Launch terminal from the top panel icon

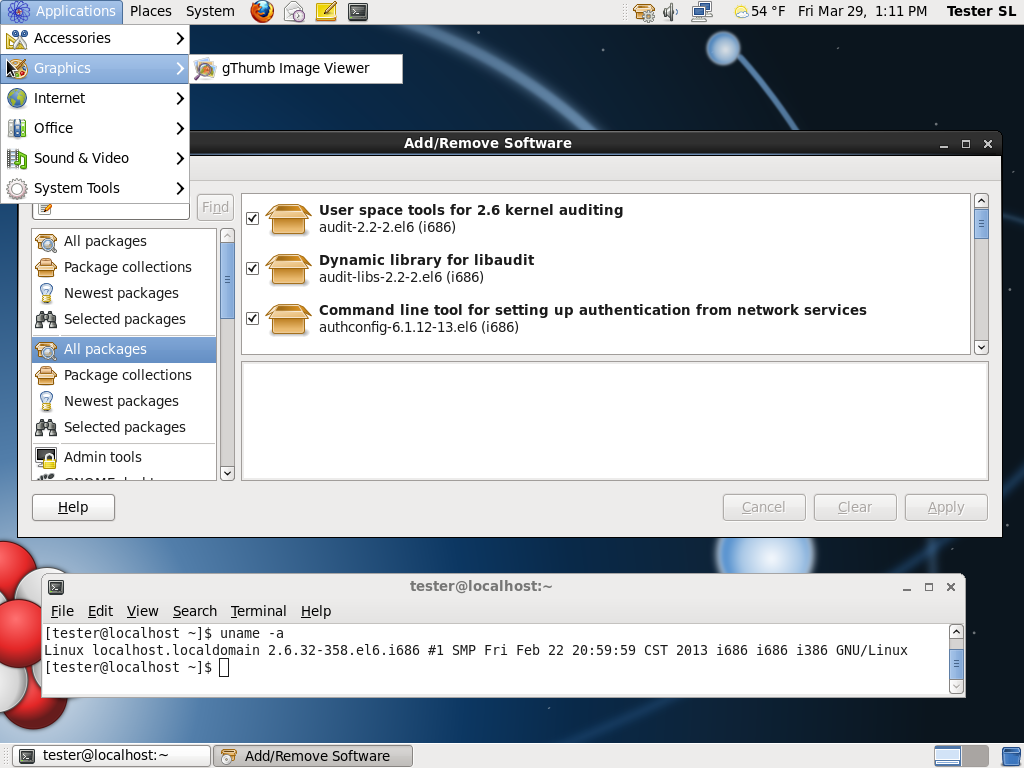click(x=358, y=11)
